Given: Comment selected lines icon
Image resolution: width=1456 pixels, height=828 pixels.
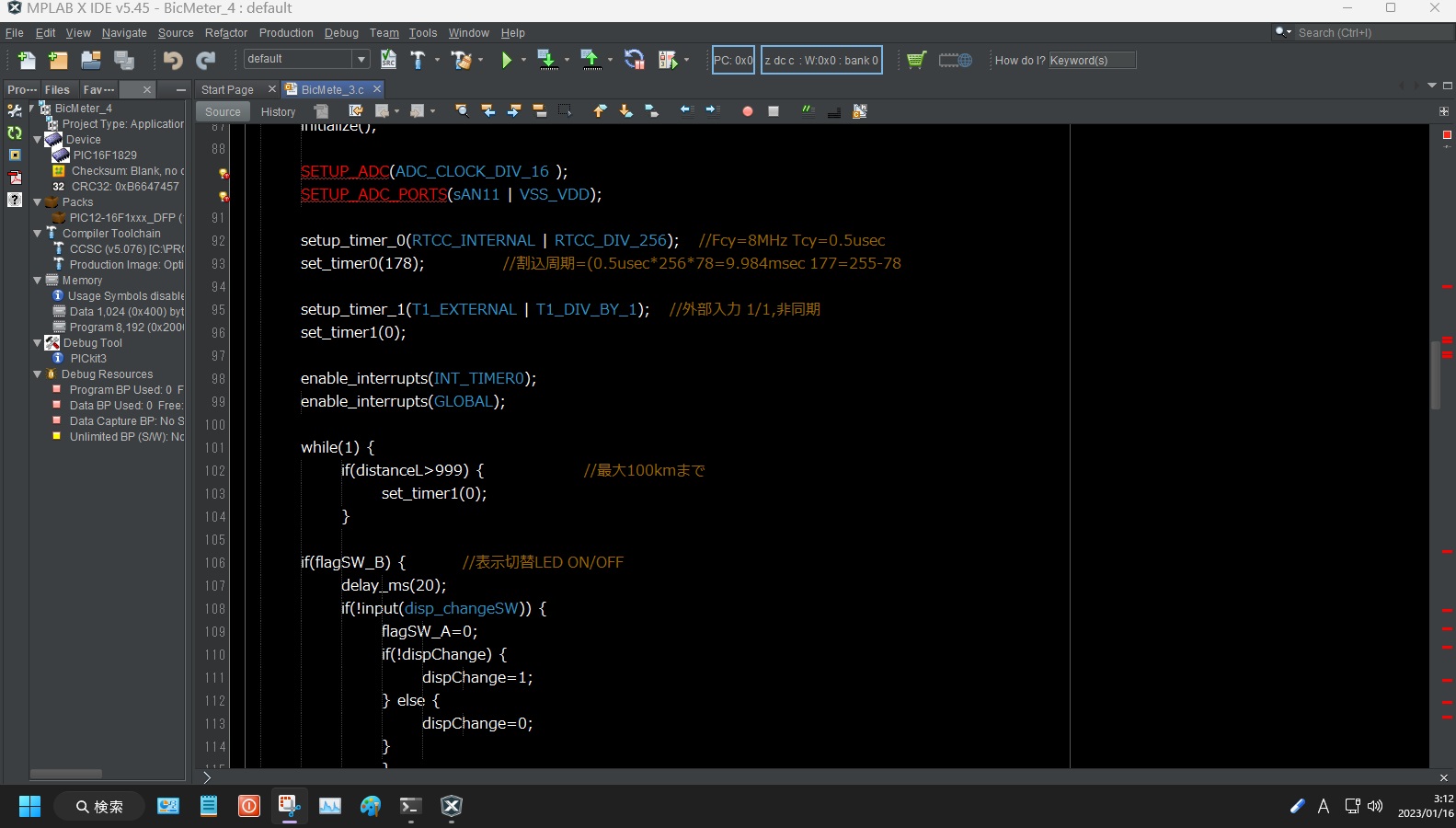Looking at the screenshot, I should pos(808,111).
